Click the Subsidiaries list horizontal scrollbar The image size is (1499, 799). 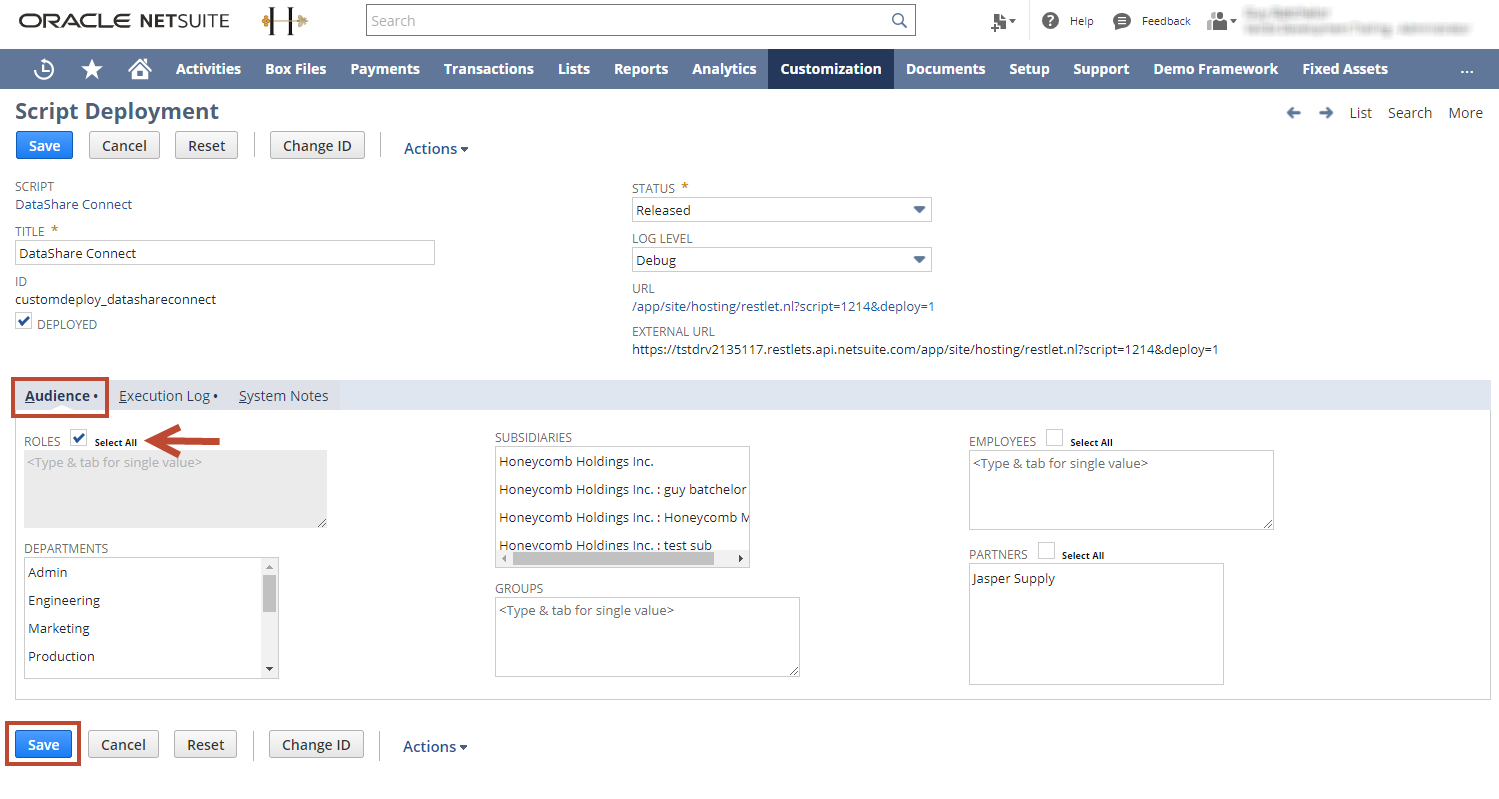tap(623, 558)
